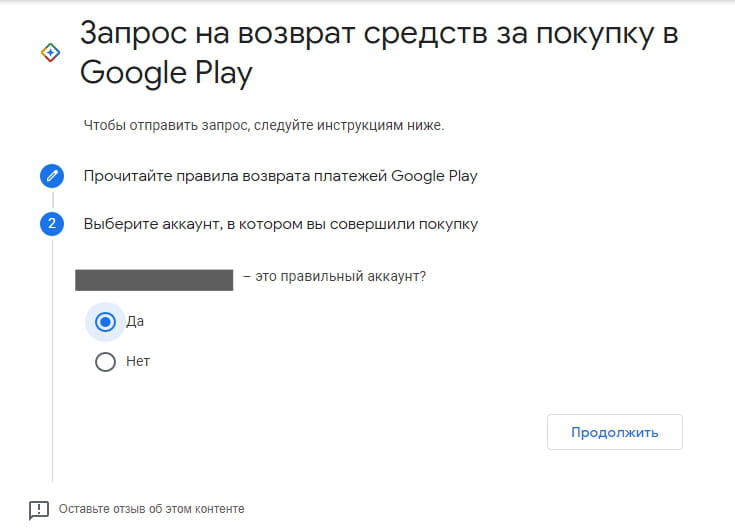735x528 pixels.
Task: Click the pencil icon of step one
Action: click(x=52, y=176)
